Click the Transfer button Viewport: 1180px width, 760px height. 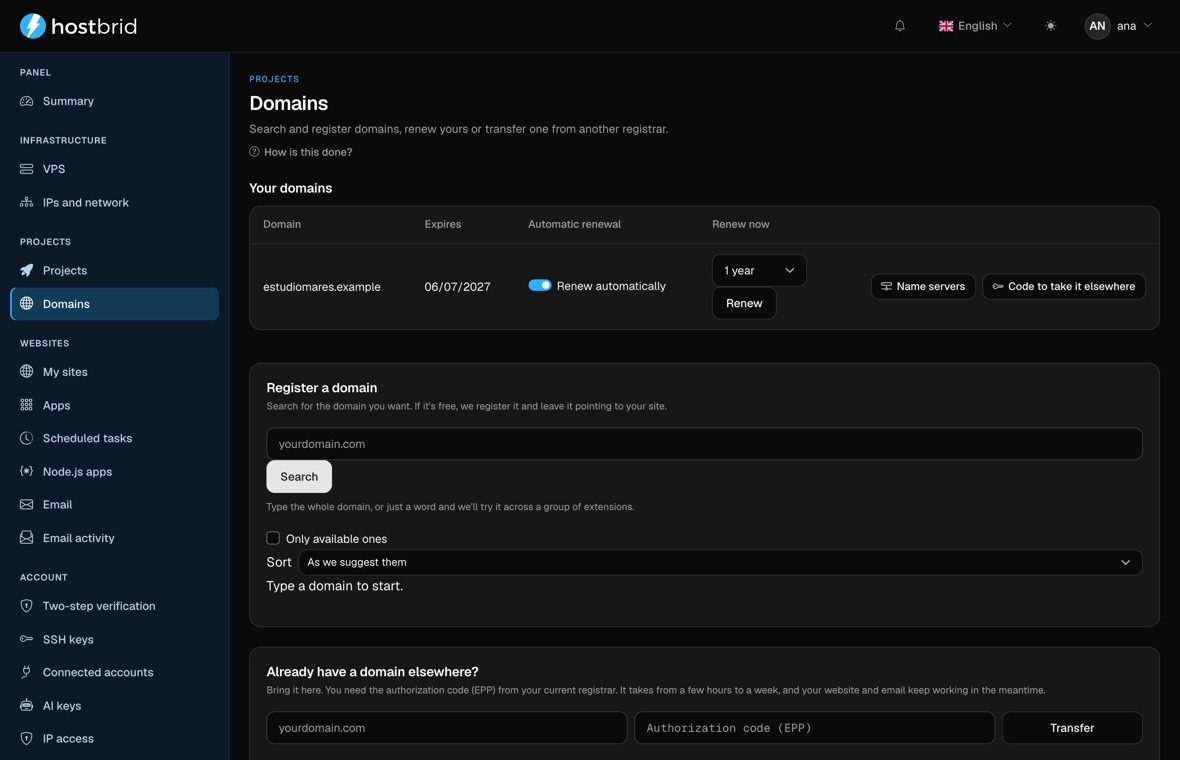point(1072,728)
